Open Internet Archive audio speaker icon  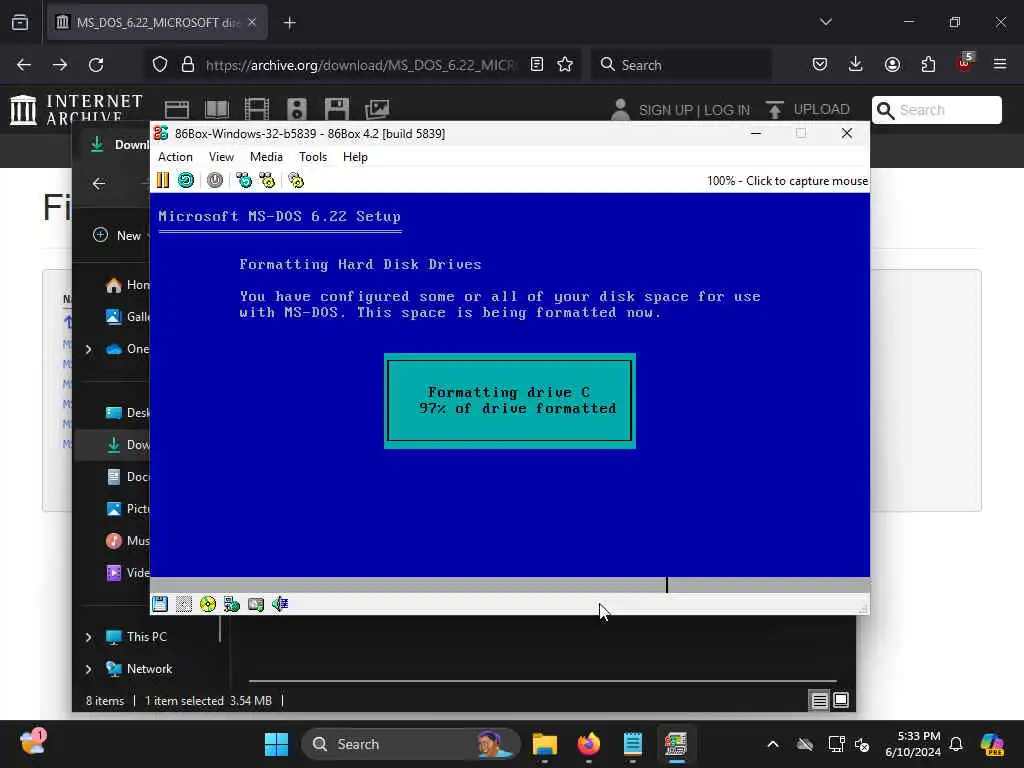click(296, 109)
